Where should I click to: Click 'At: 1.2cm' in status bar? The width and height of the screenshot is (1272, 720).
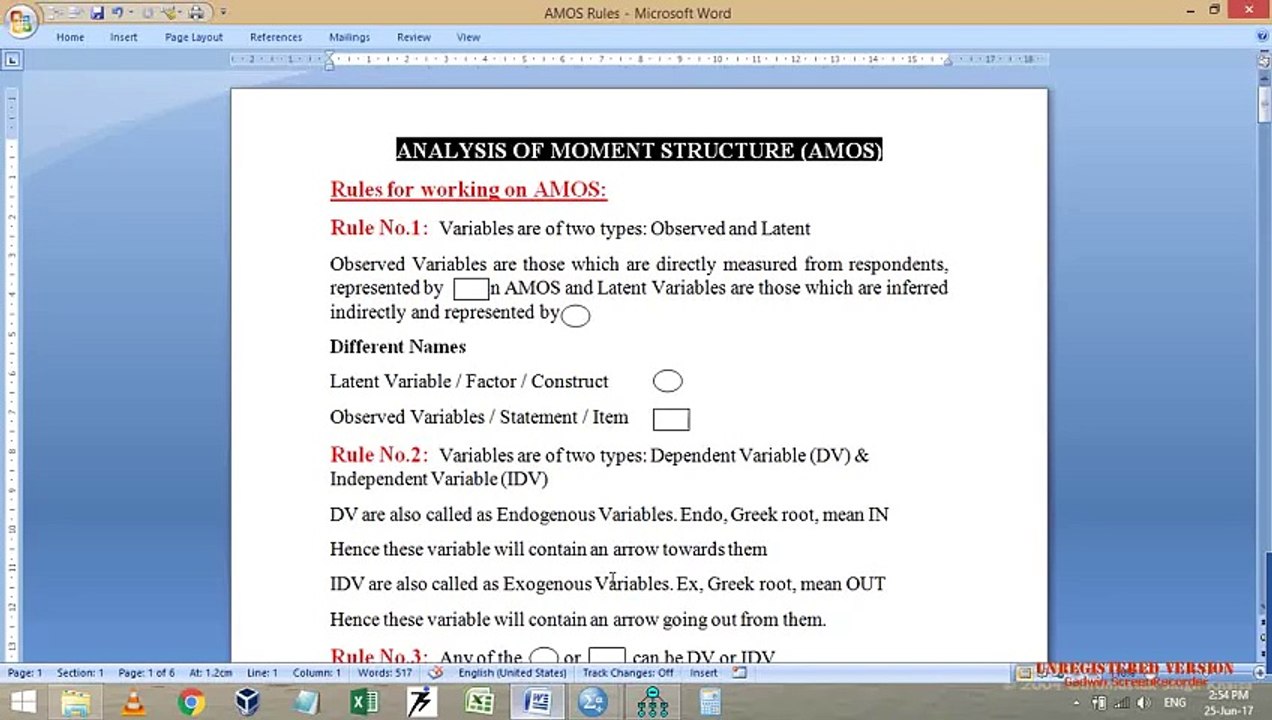click(210, 673)
